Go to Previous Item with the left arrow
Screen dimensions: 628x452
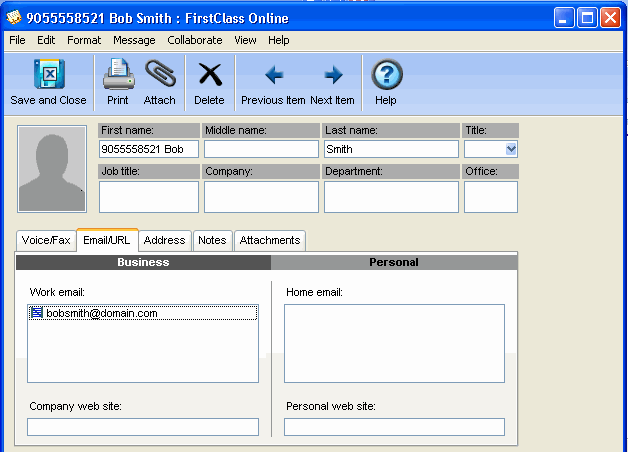coord(273,75)
